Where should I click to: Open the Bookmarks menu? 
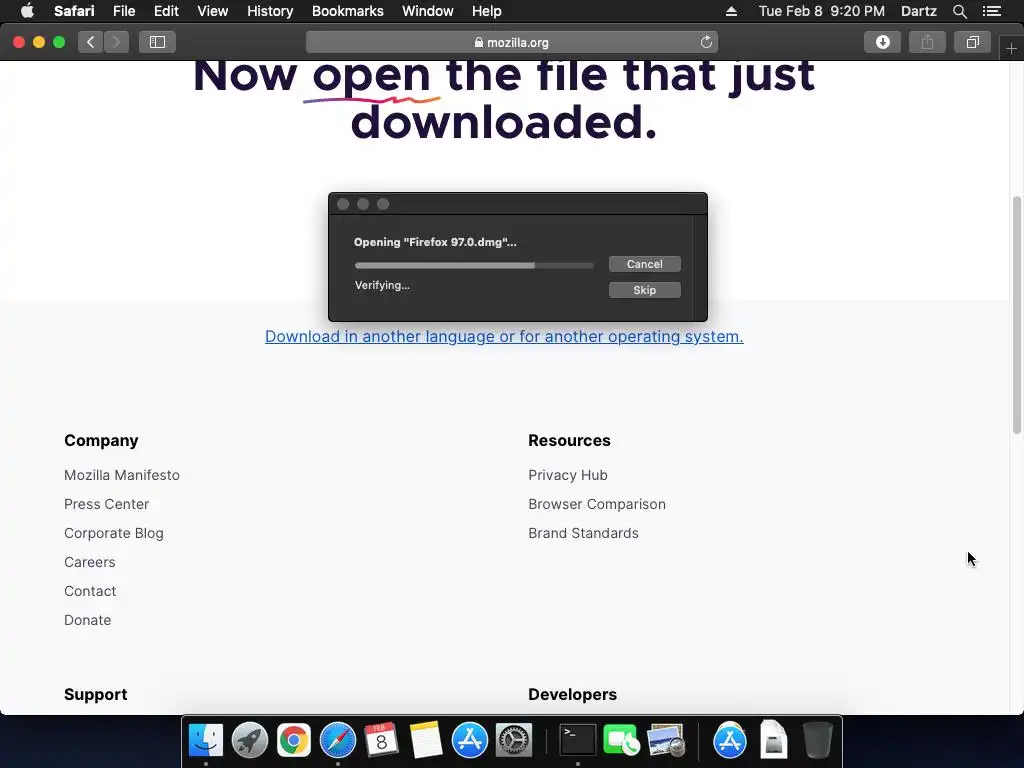347,11
